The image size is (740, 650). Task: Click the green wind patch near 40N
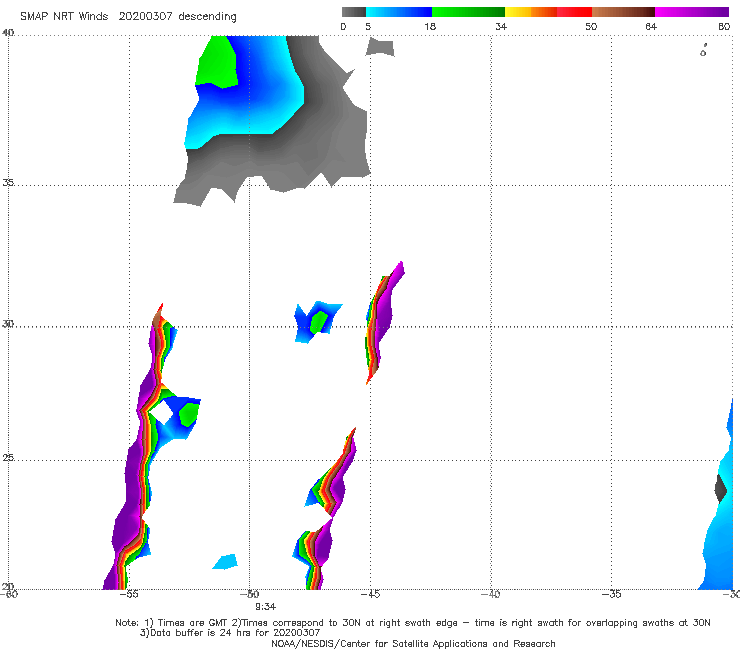point(217,64)
